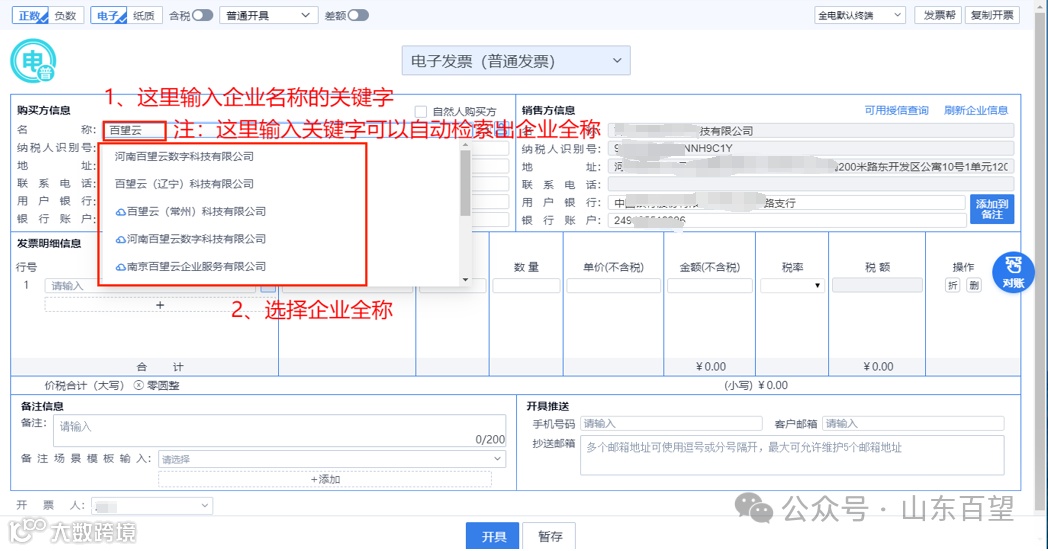Viewport: 1048px width, 551px height.
Task: Click the seller 联系电话 input field
Action: click(x=811, y=185)
